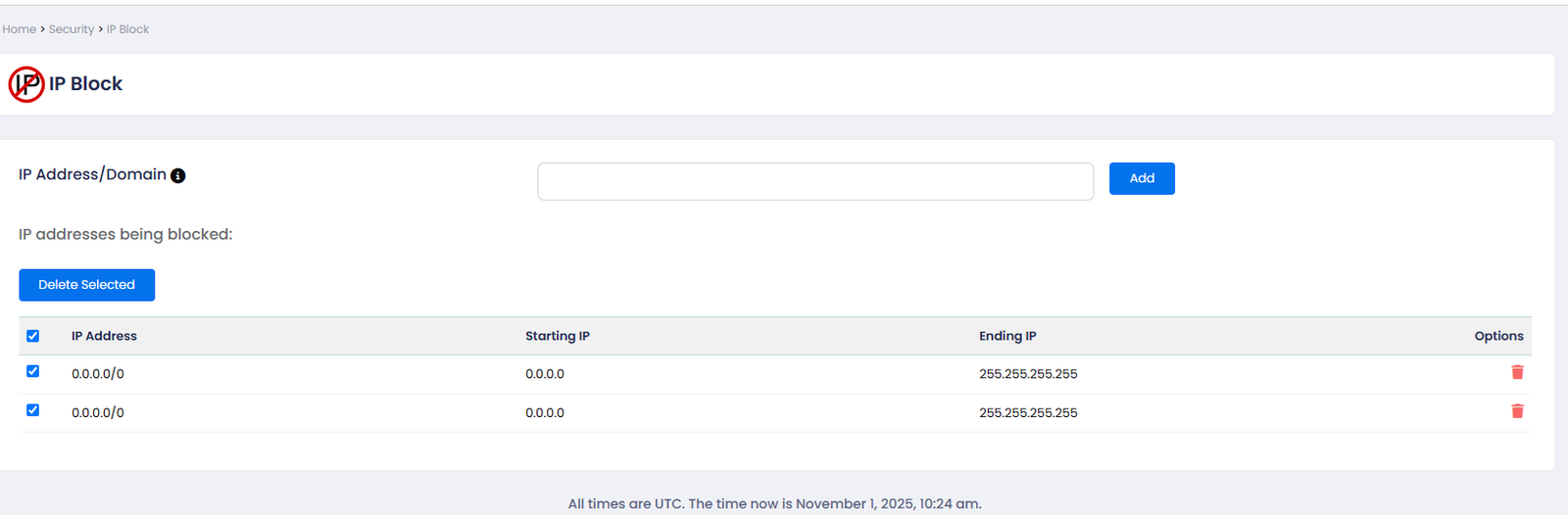Select the first row's 0.0.0.0/0 entry
The image size is (1568, 515).
98,374
